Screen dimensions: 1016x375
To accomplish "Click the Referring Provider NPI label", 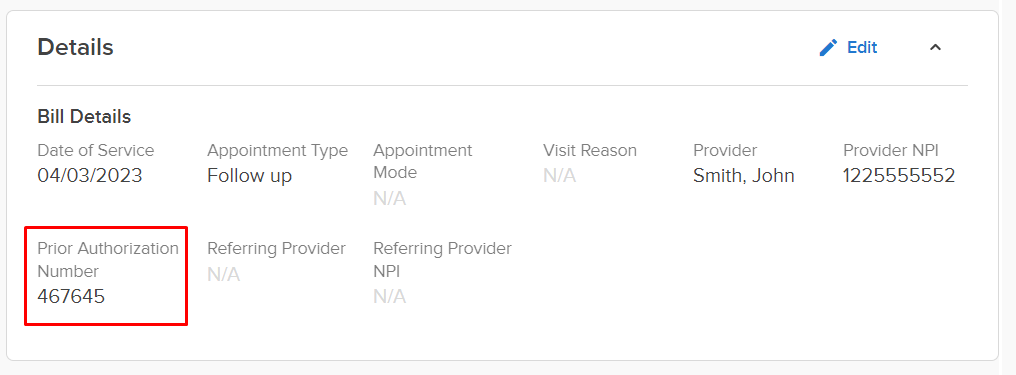I will point(443,260).
